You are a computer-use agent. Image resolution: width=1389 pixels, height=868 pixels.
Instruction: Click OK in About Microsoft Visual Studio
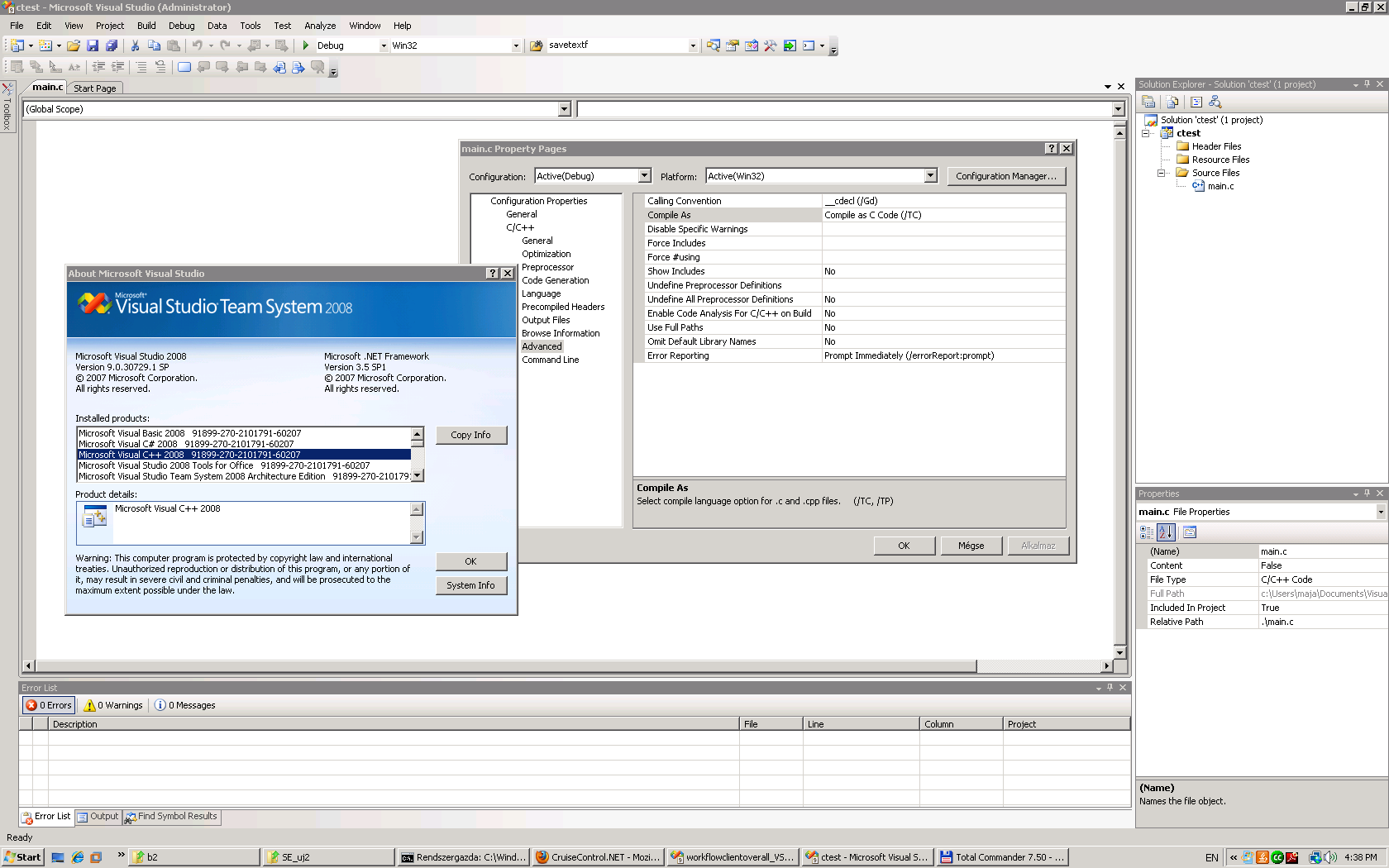click(470, 561)
